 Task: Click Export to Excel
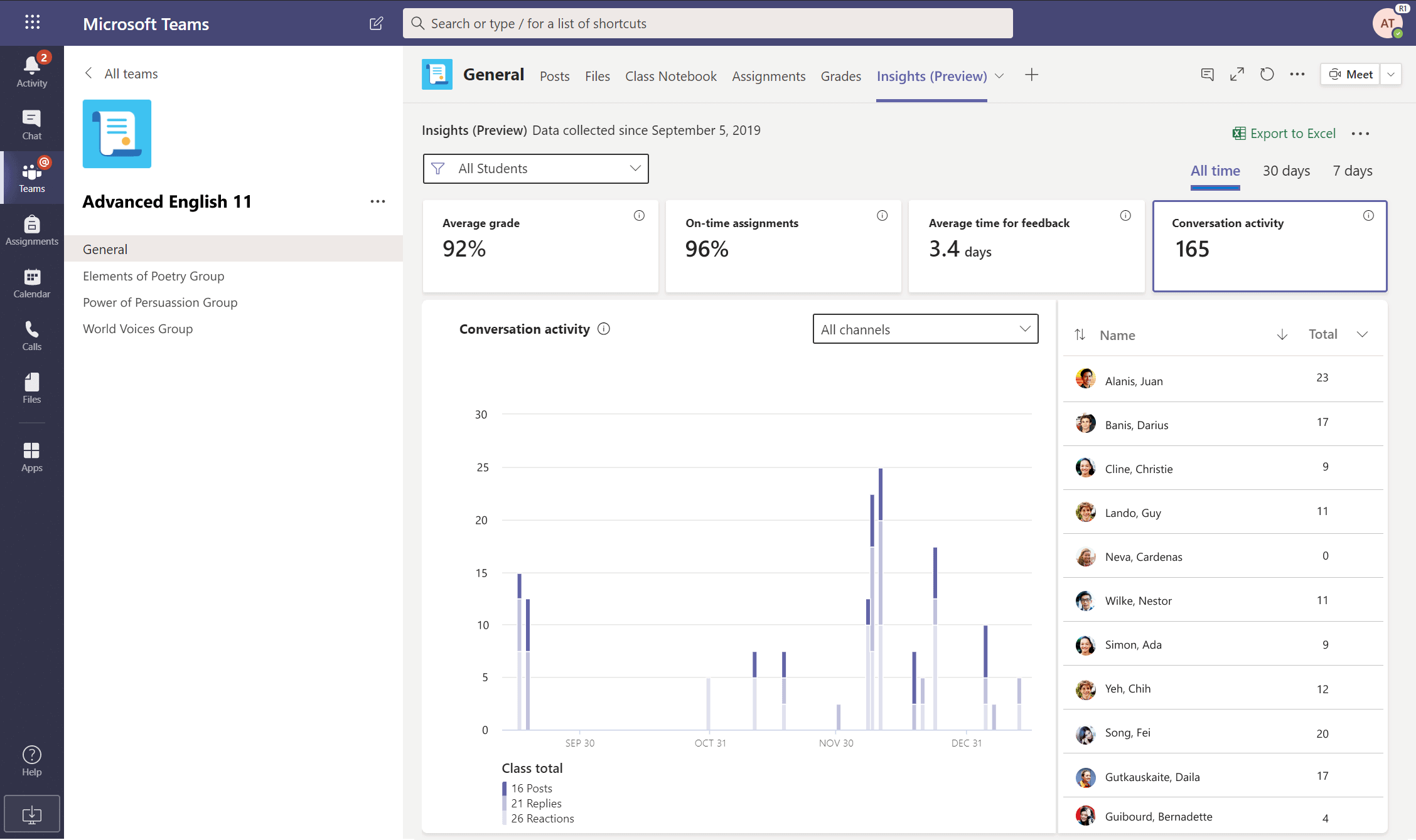(1284, 133)
